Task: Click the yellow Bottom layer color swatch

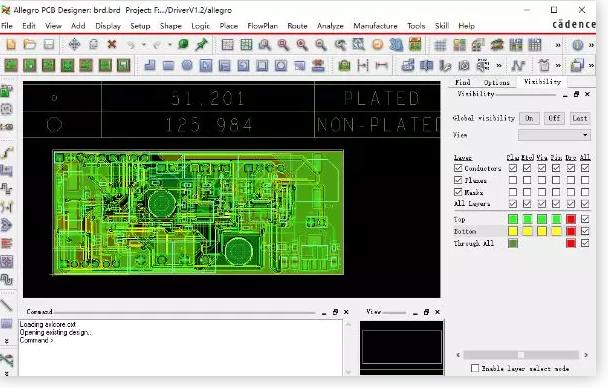Action: (x=513, y=231)
